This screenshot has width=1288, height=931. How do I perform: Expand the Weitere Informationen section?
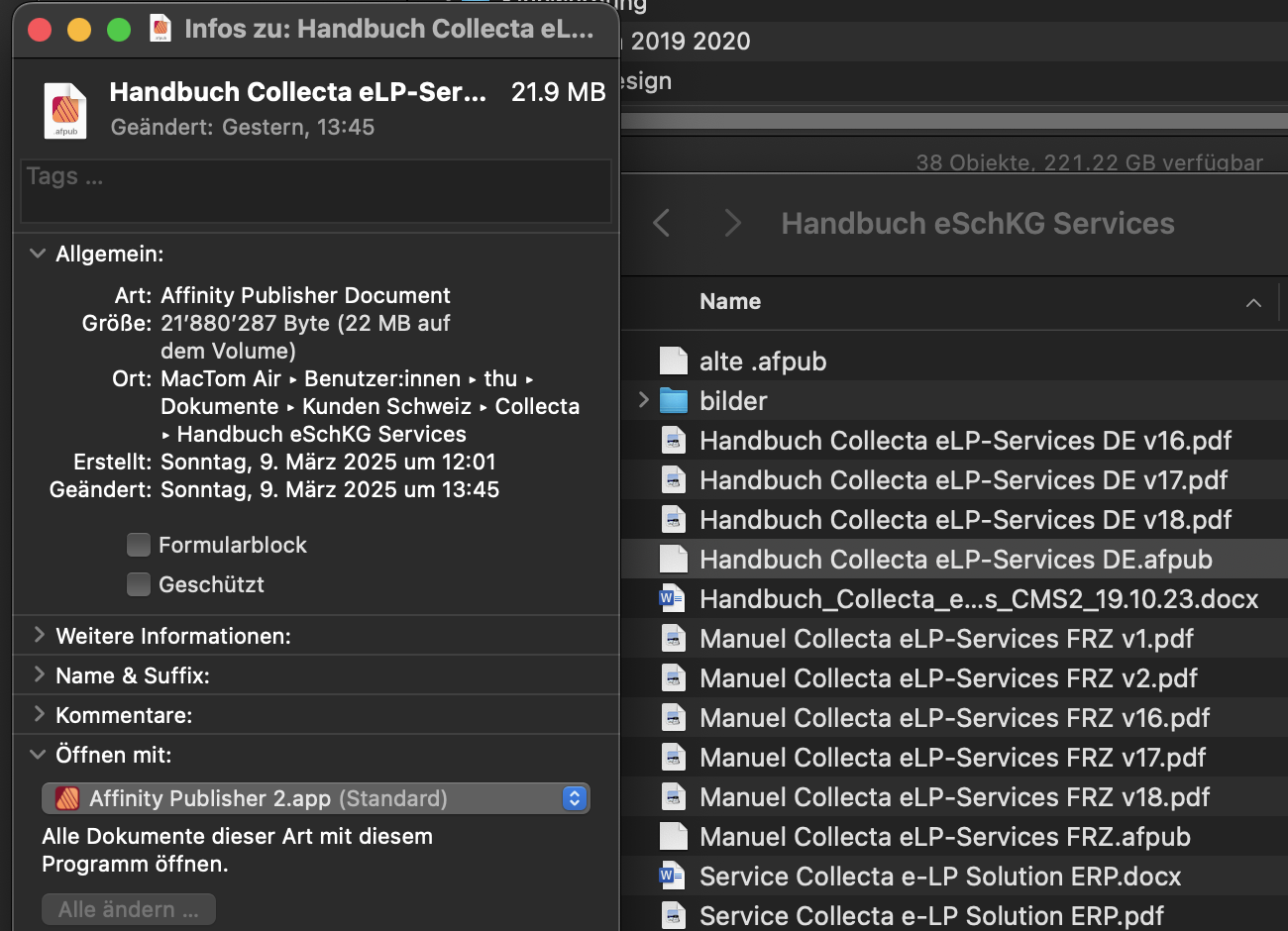click(x=39, y=635)
